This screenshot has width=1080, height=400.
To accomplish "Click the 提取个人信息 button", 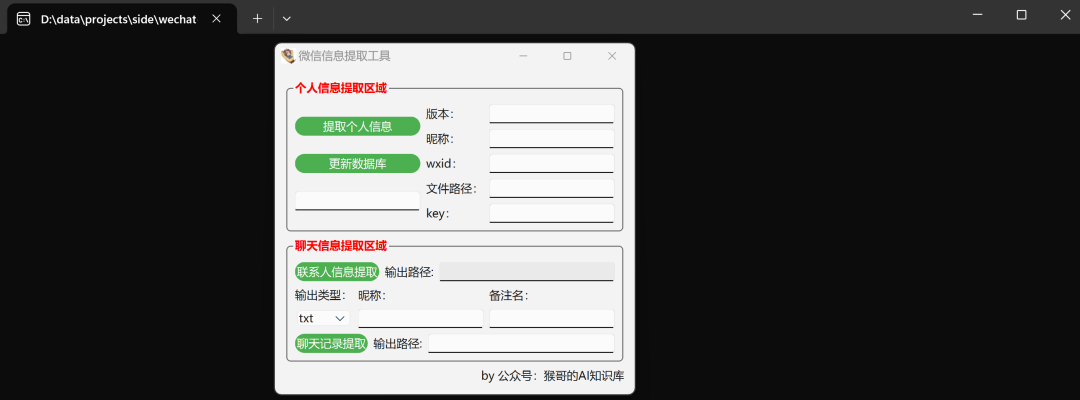I will (357, 126).
